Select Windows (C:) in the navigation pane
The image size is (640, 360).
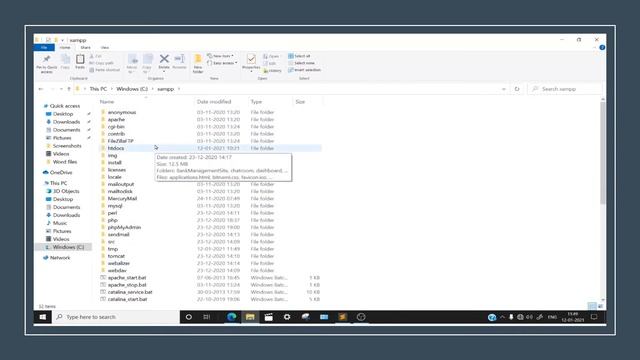coord(64,247)
